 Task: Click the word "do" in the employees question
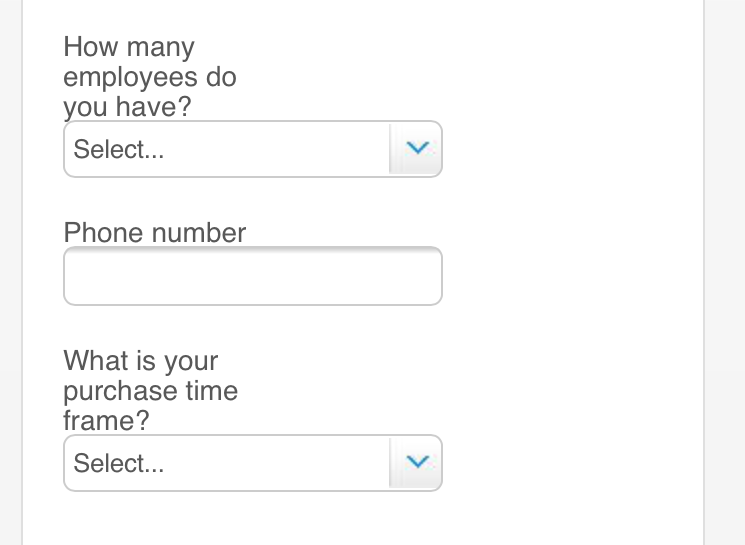tap(221, 77)
